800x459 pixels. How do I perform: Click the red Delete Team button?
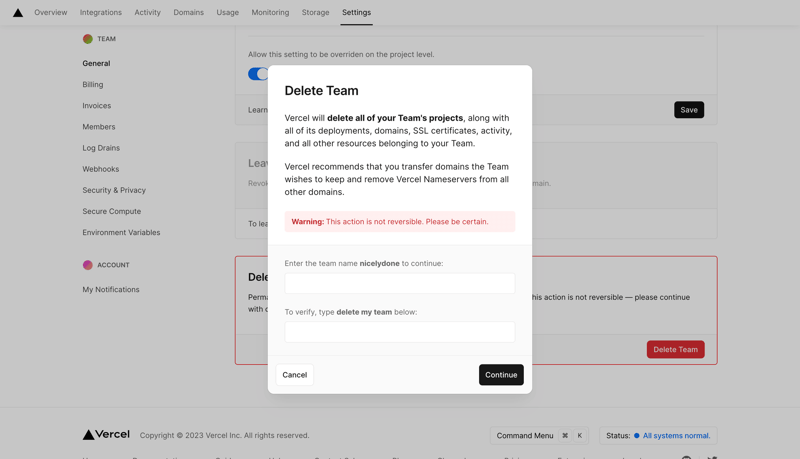tap(676, 349)
